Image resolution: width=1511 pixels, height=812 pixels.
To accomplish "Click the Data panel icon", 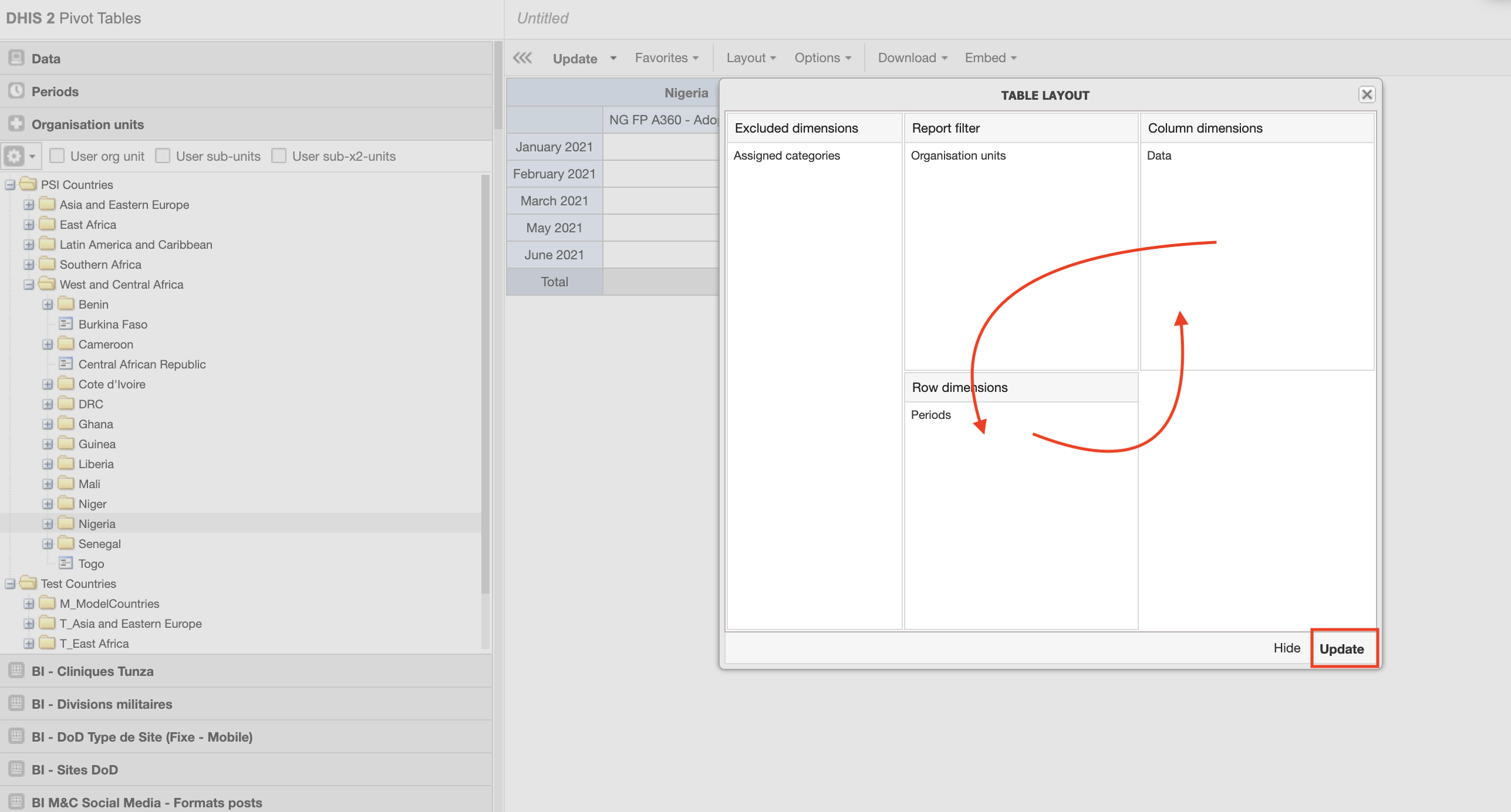I will coord(16,58).
